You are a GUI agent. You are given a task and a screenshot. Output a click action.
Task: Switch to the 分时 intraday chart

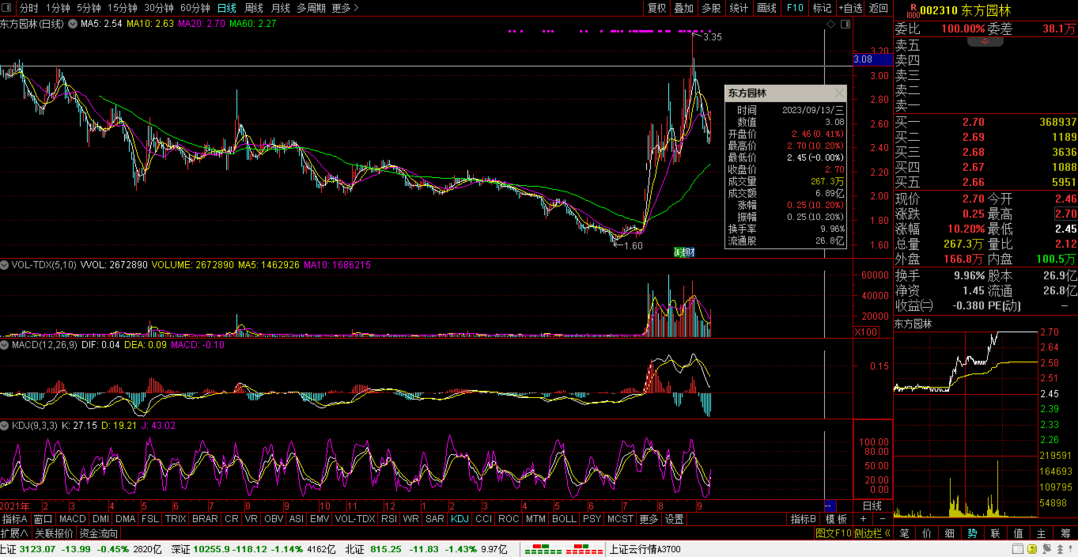coord(29,8)
